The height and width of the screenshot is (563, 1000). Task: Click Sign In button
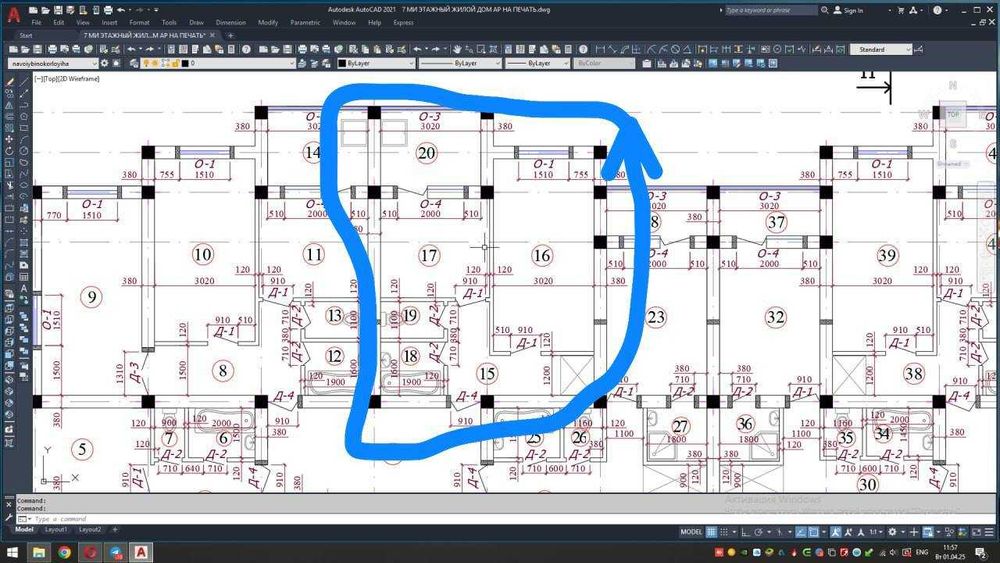[x=848, y=10]
